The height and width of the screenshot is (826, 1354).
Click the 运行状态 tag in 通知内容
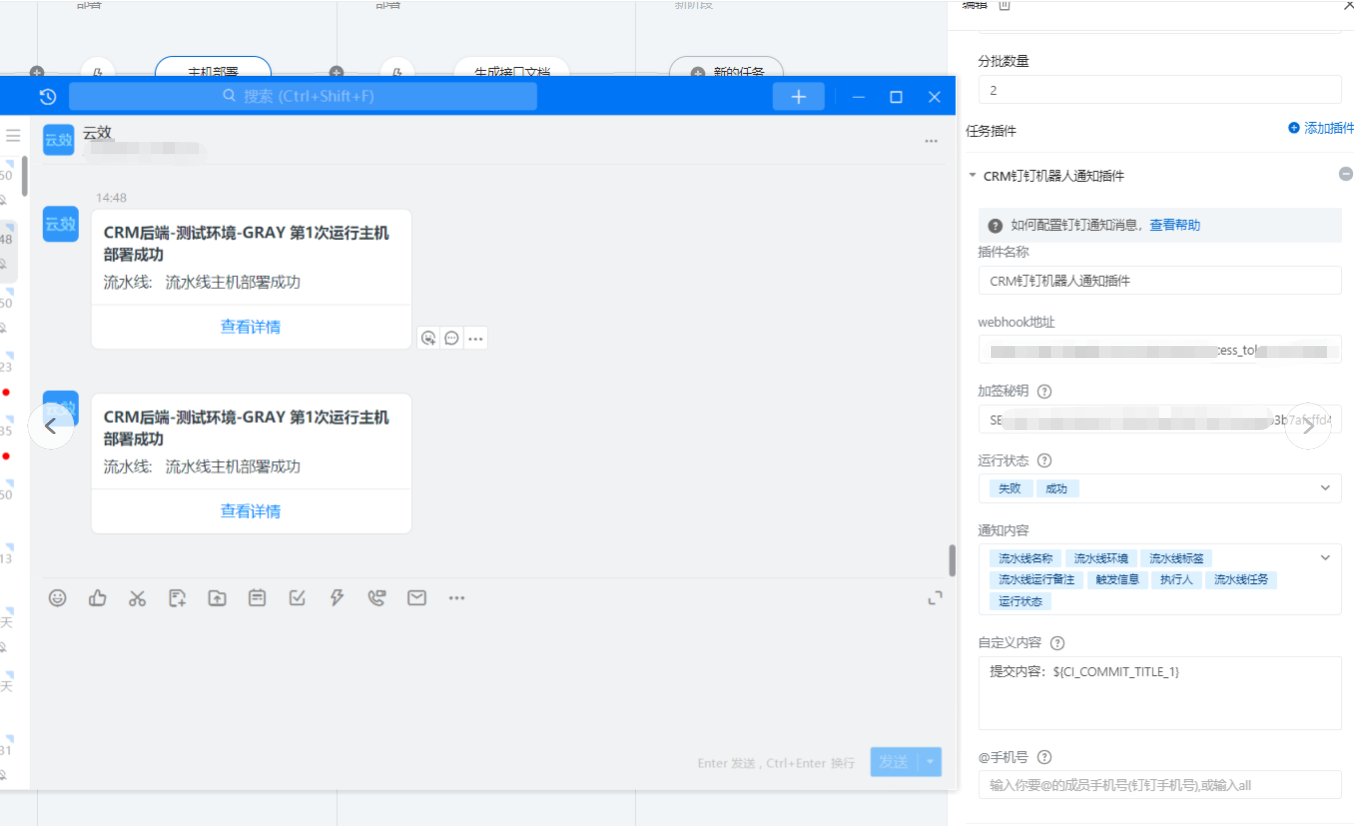1020,601
